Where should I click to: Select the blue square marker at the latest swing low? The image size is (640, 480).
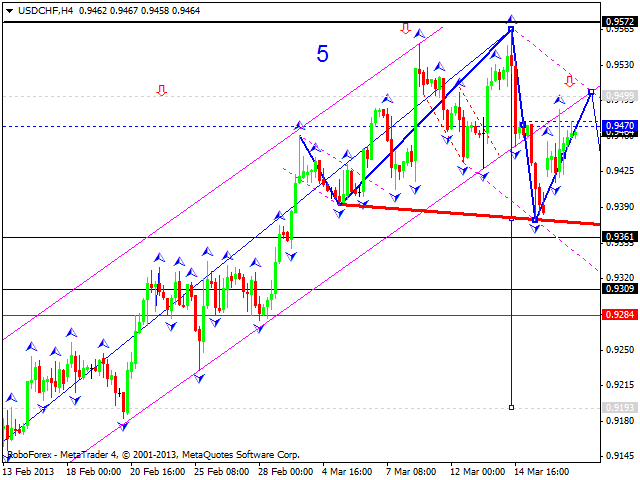[x=536, y=219]
